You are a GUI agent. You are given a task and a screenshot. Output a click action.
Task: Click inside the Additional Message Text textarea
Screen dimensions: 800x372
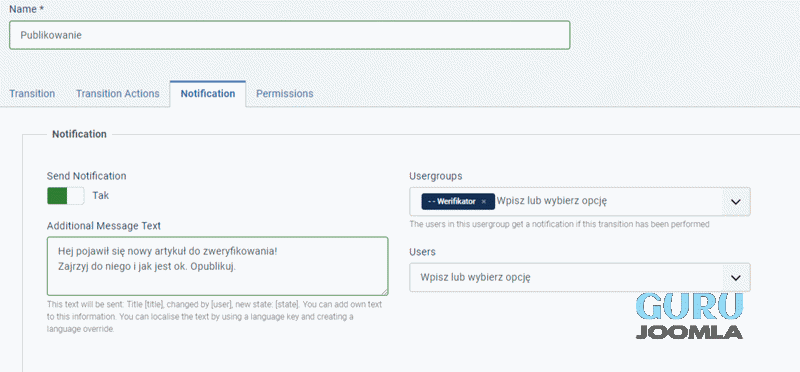[x=217, y=266]
